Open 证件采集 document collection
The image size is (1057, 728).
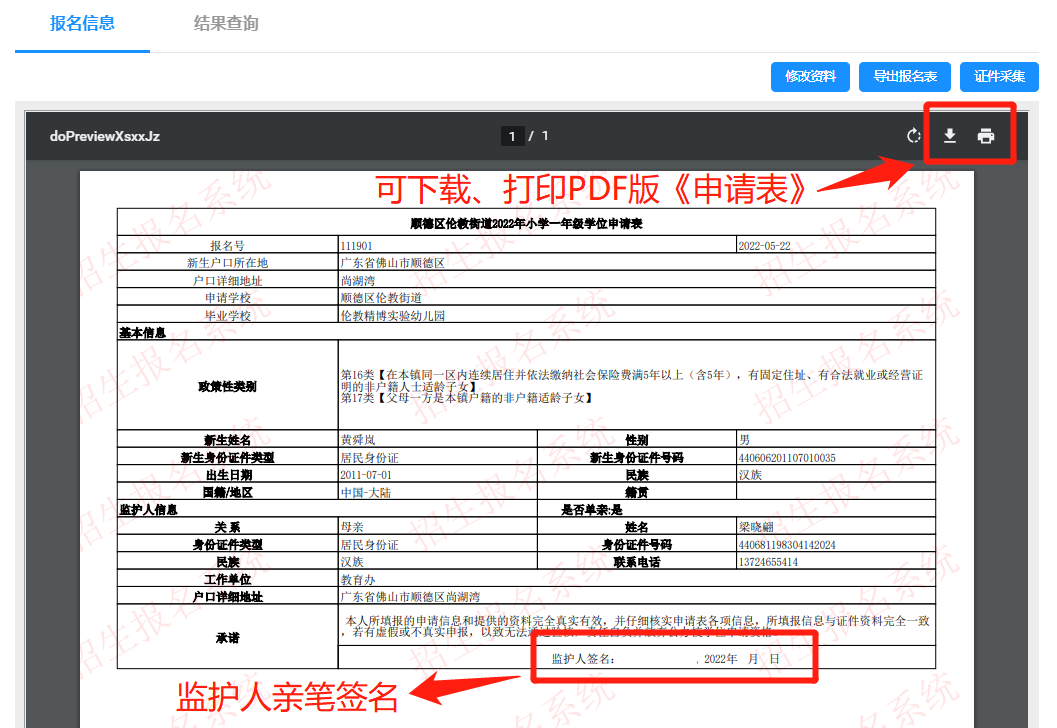click(x=999, y=77)
